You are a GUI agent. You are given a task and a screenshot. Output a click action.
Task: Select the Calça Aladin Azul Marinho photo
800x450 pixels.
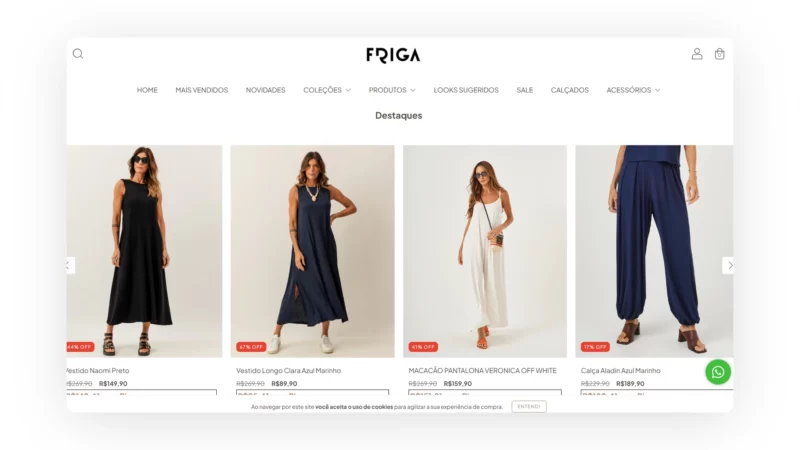click(654, 251)
